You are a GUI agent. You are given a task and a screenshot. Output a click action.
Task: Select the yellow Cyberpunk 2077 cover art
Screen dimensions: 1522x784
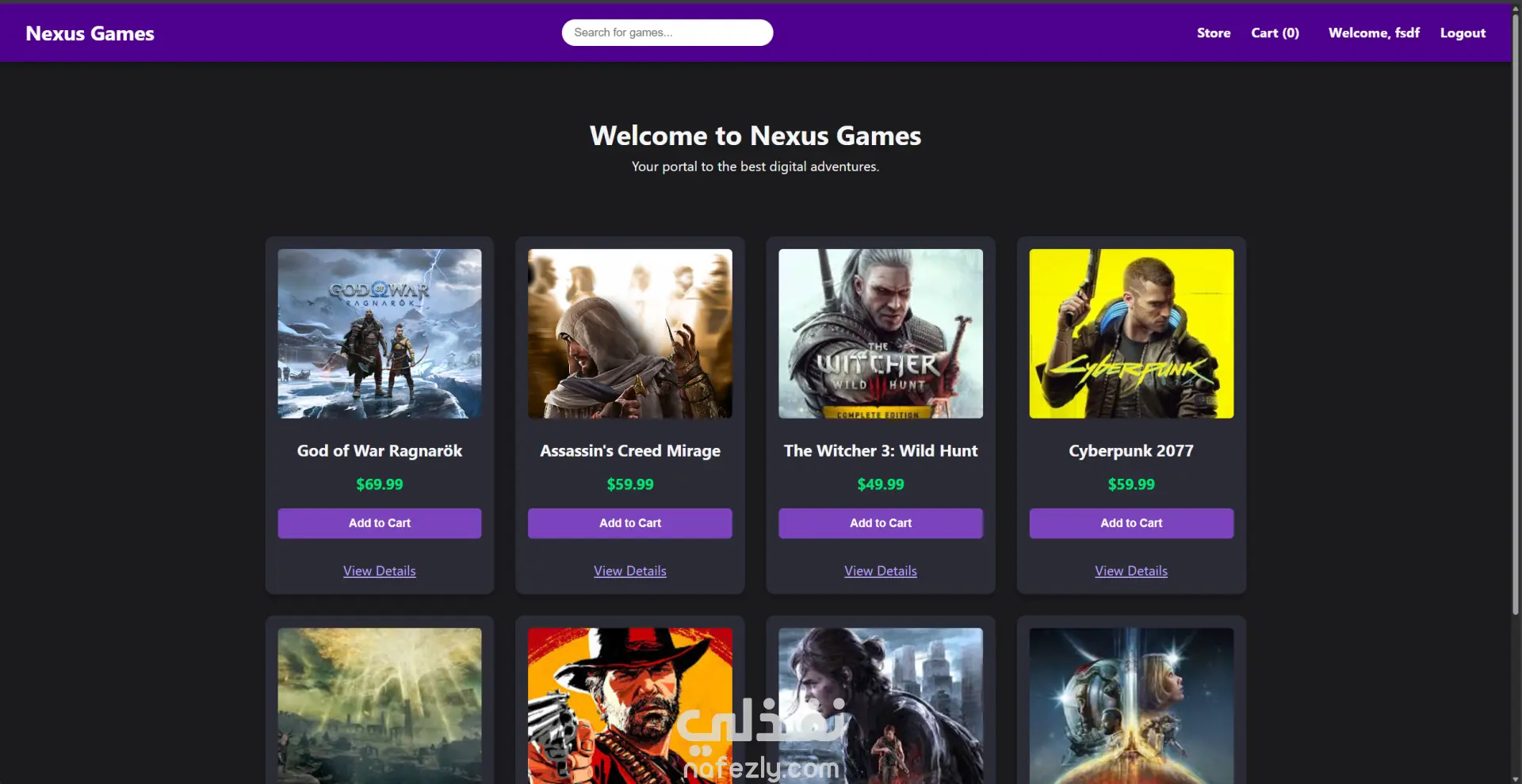pyautogui.click(x=1131, y=334)
